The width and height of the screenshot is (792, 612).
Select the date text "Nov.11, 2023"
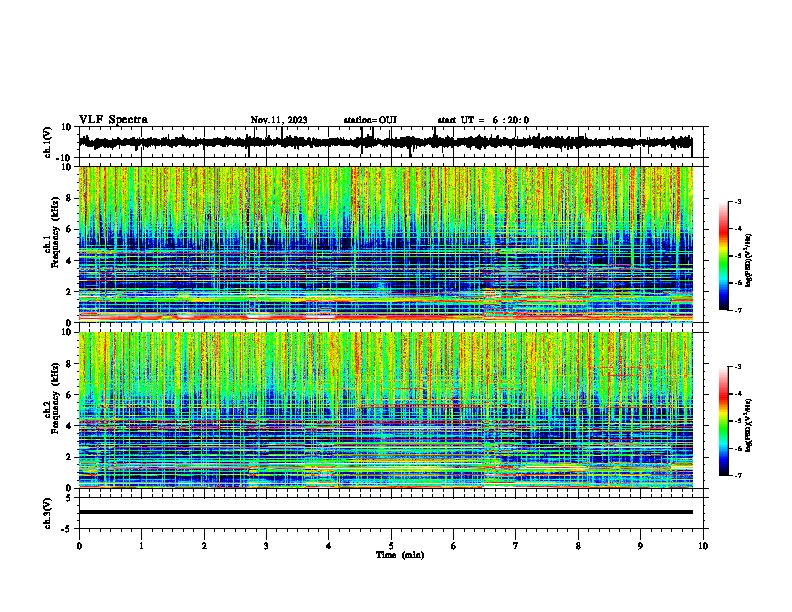coord(279,120)
